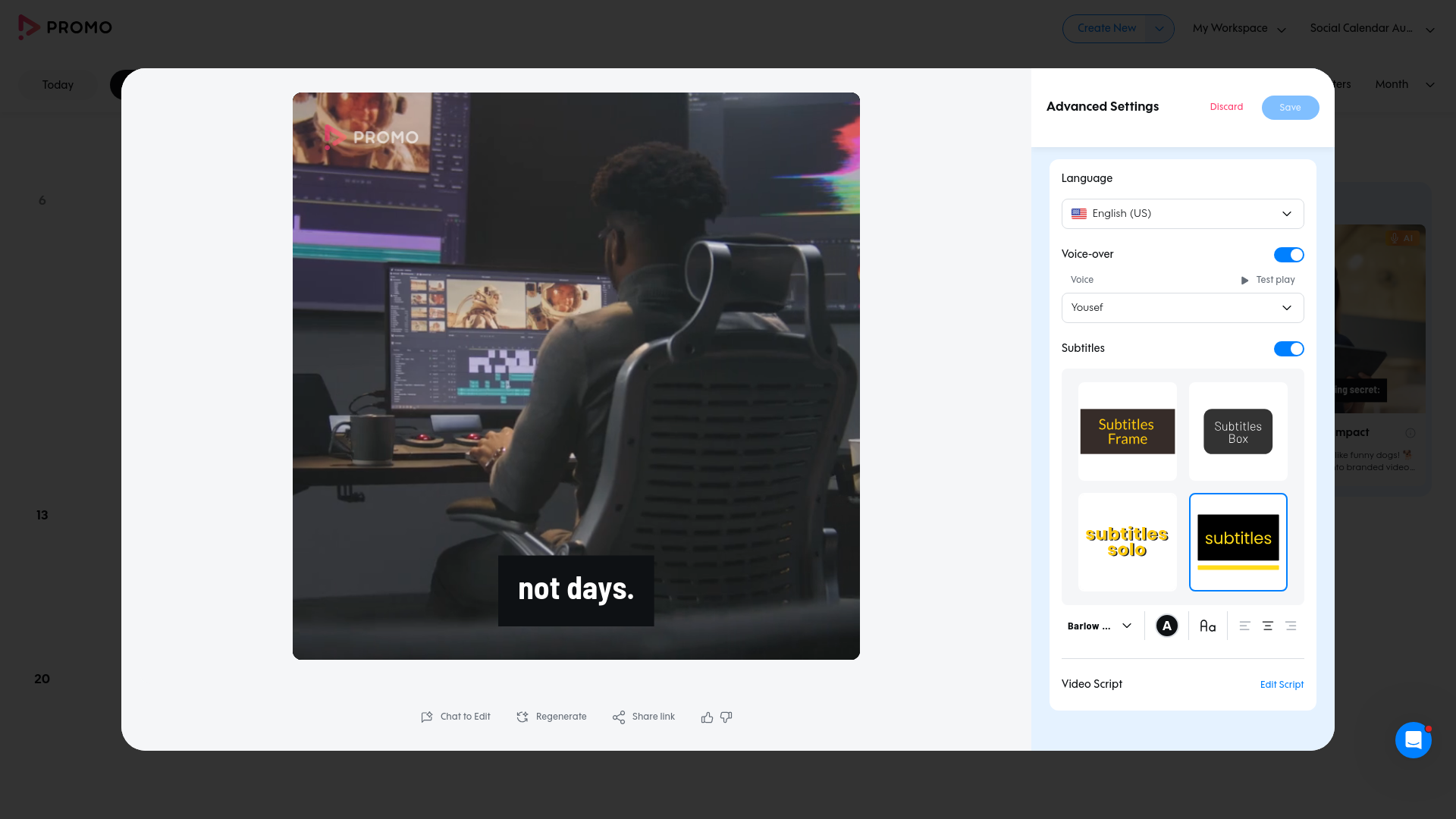Open the Social Calendar Au... dropdown
Image resolution: width=1456 pixels, height=819 pixels.
click(x=1372, y=29)
